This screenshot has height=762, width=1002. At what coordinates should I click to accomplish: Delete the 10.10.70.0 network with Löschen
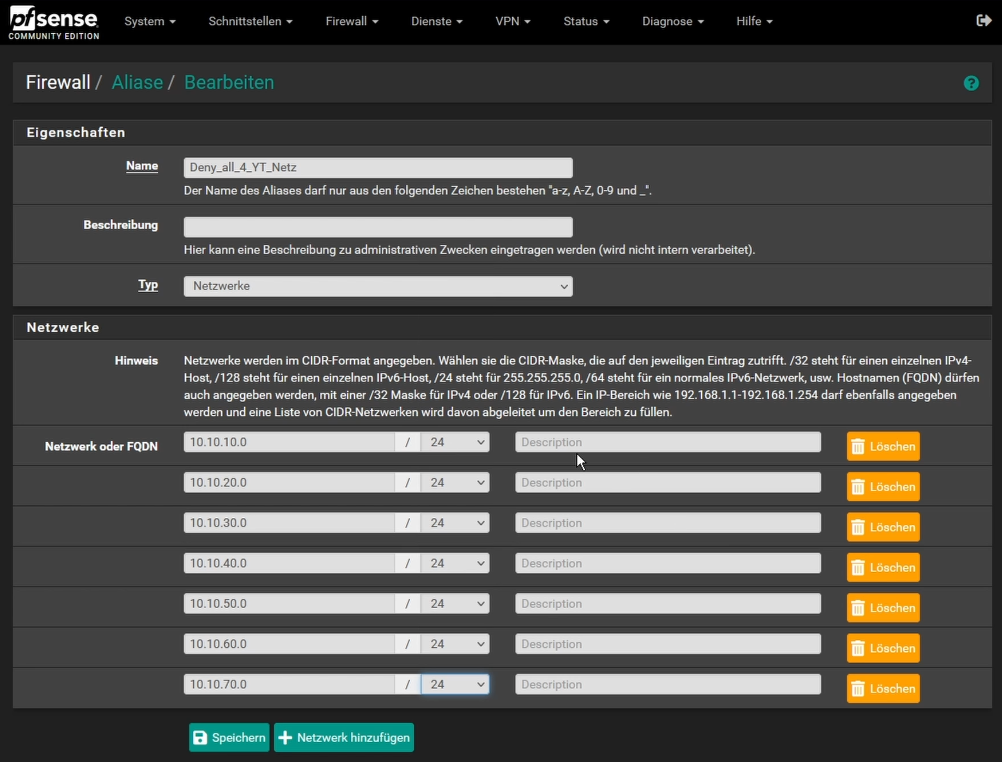click(x=883, y=688)
